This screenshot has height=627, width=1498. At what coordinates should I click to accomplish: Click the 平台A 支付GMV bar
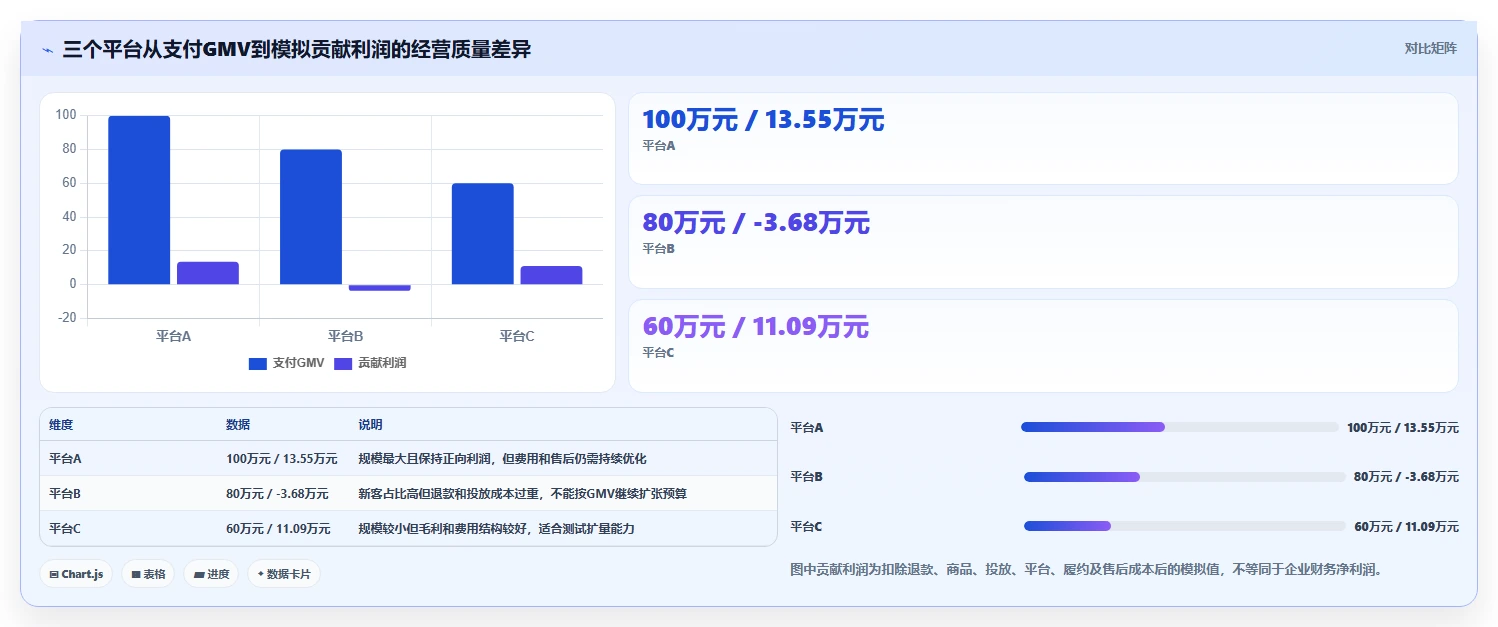tap(139, 200)
